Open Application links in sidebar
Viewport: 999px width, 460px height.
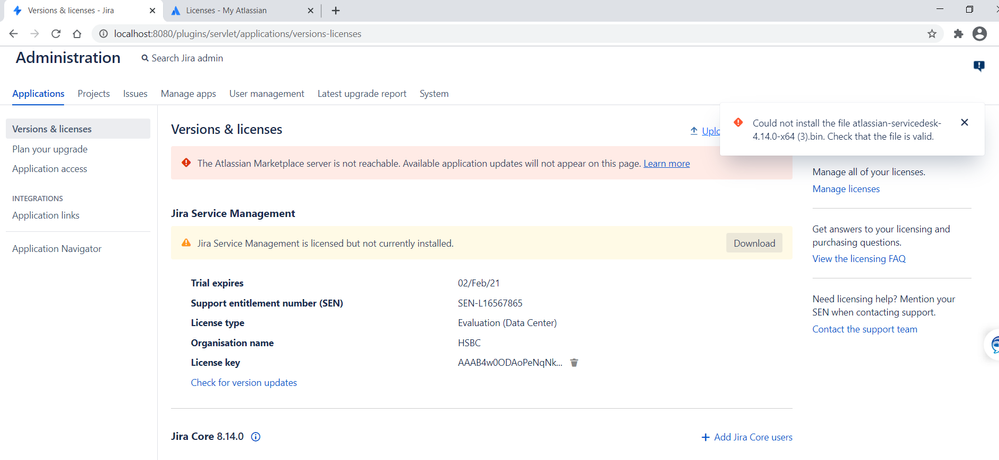46,215
